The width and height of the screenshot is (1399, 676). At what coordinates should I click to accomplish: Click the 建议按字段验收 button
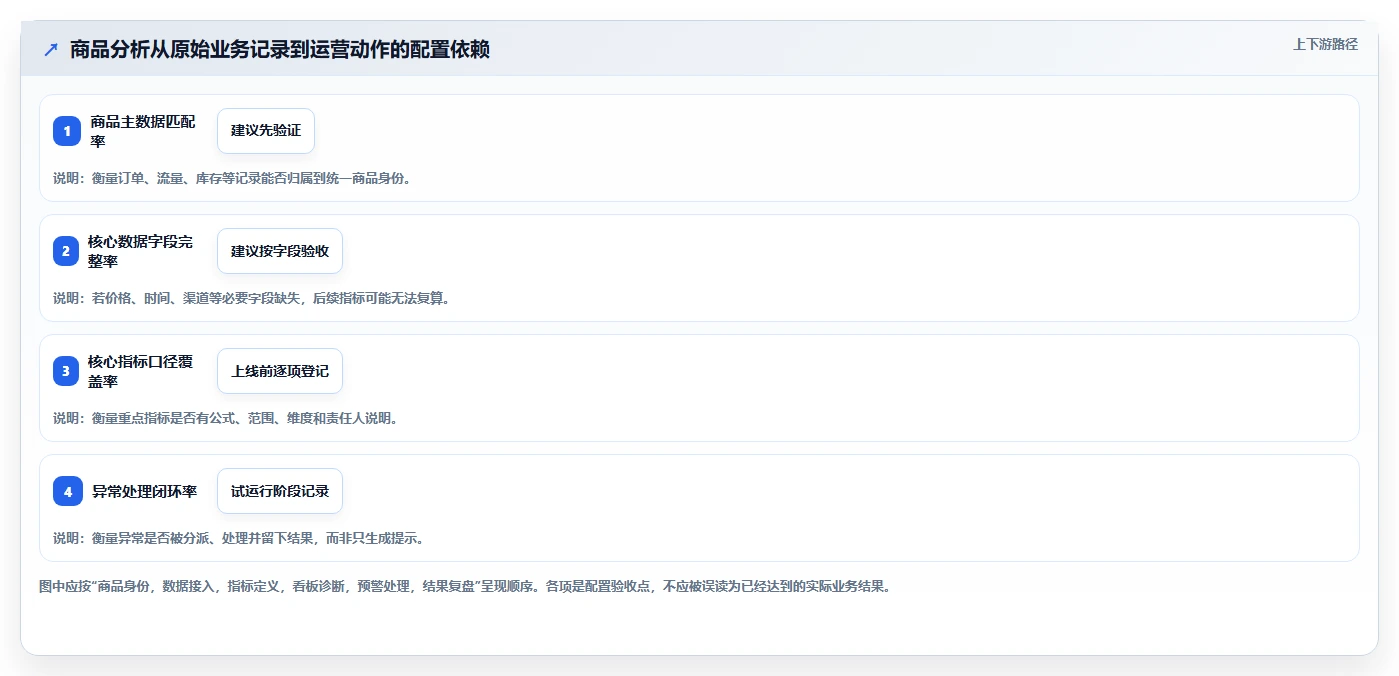tap(280, 251)
